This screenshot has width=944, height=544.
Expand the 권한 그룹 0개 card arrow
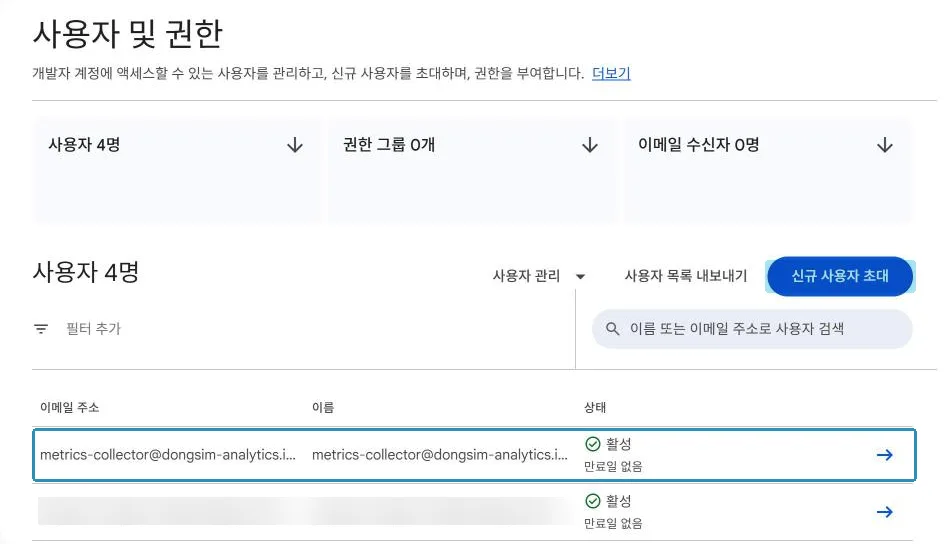(x=590, y=145)
